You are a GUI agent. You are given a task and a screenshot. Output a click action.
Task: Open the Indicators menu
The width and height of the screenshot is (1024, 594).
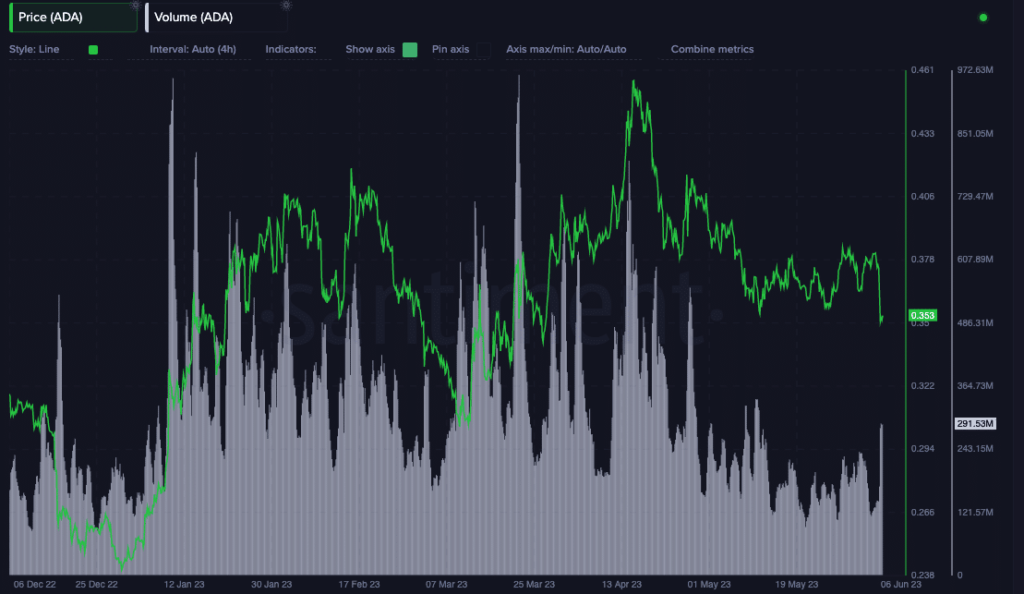click(x=291, y=49)
